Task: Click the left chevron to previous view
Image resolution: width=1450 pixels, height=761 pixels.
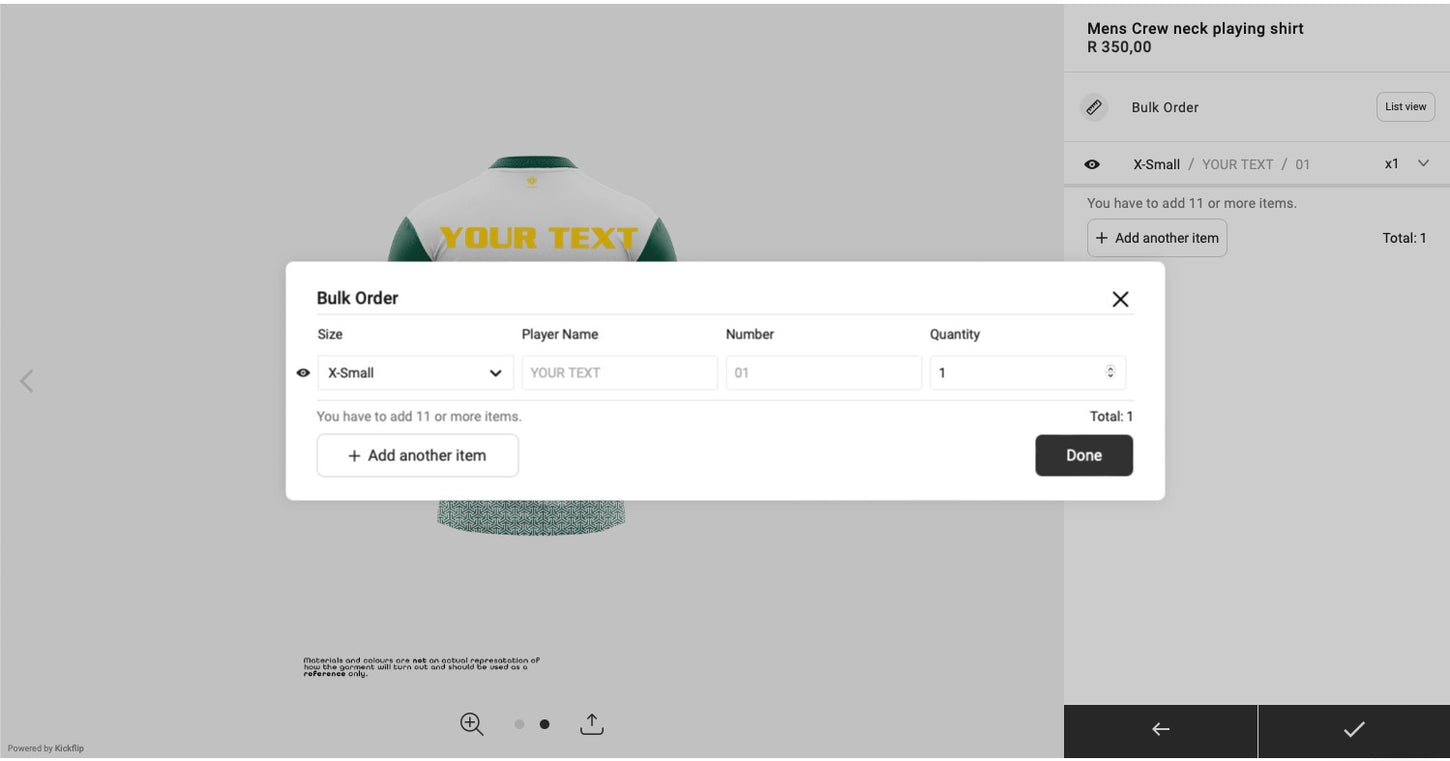Action: 27,381
